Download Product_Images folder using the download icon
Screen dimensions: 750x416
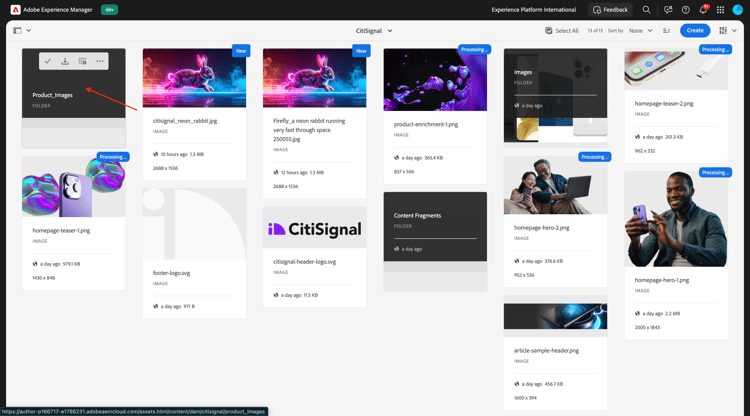point(65,61)
